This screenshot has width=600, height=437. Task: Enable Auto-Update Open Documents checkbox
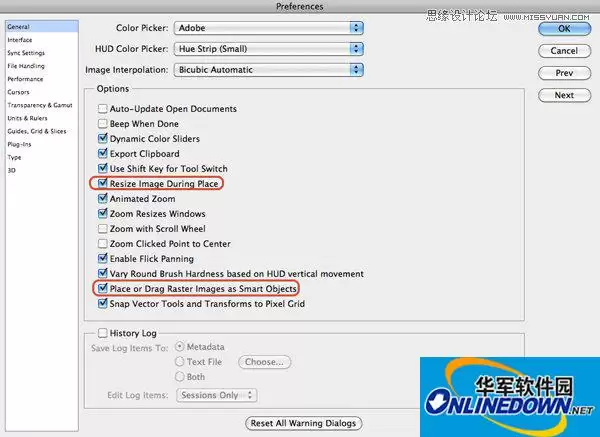click(x=103, y=109)
